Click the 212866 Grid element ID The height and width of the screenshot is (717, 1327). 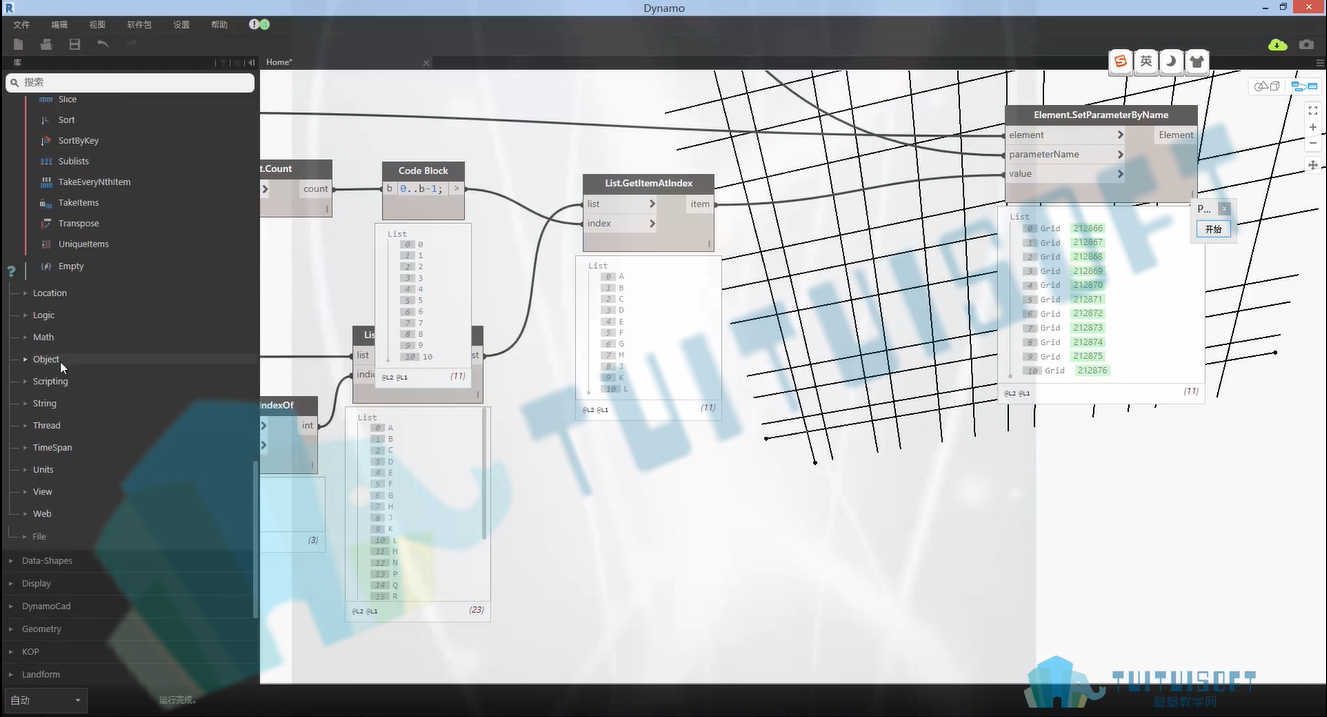click(1088, 229)
